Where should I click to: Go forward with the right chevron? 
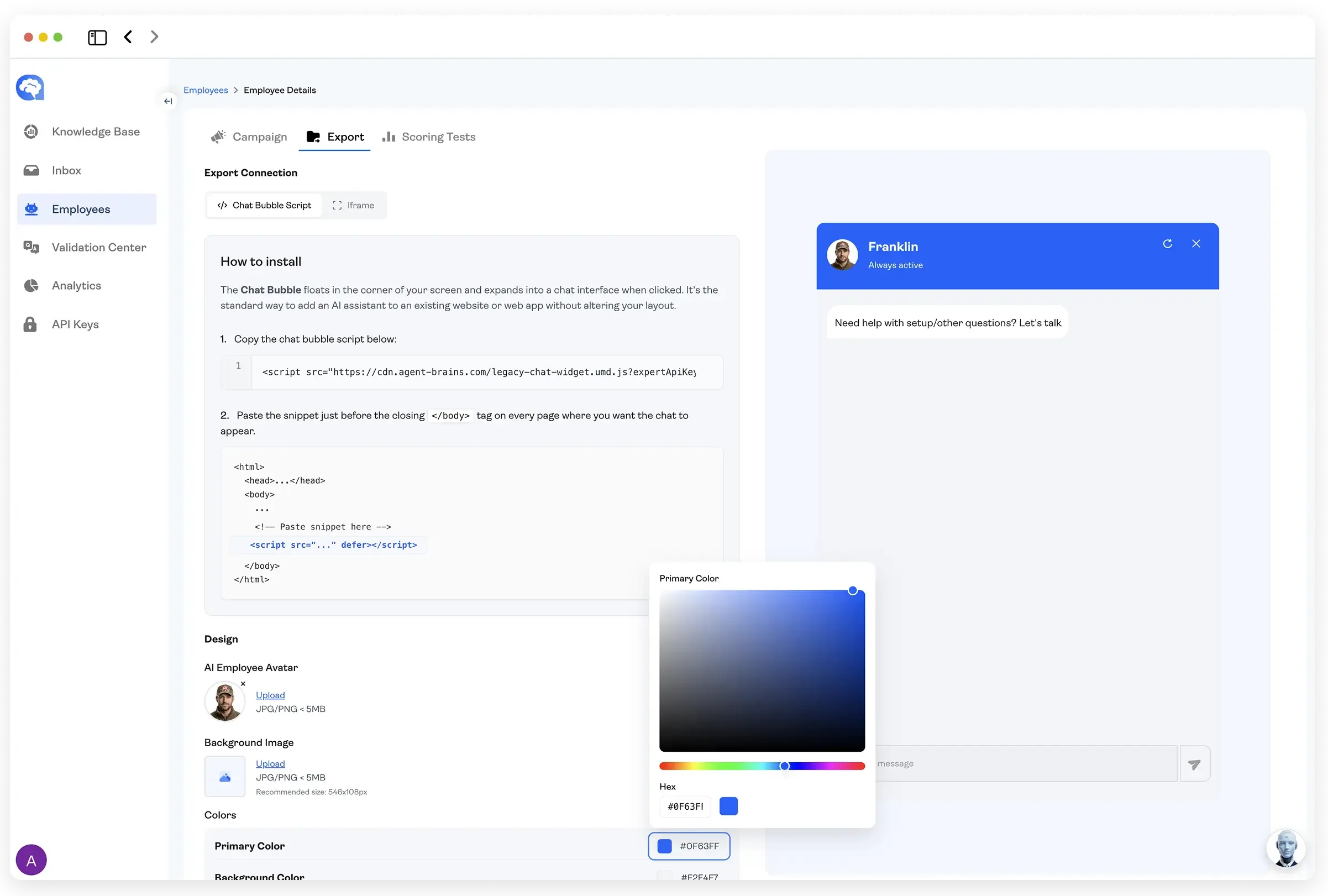154,37
